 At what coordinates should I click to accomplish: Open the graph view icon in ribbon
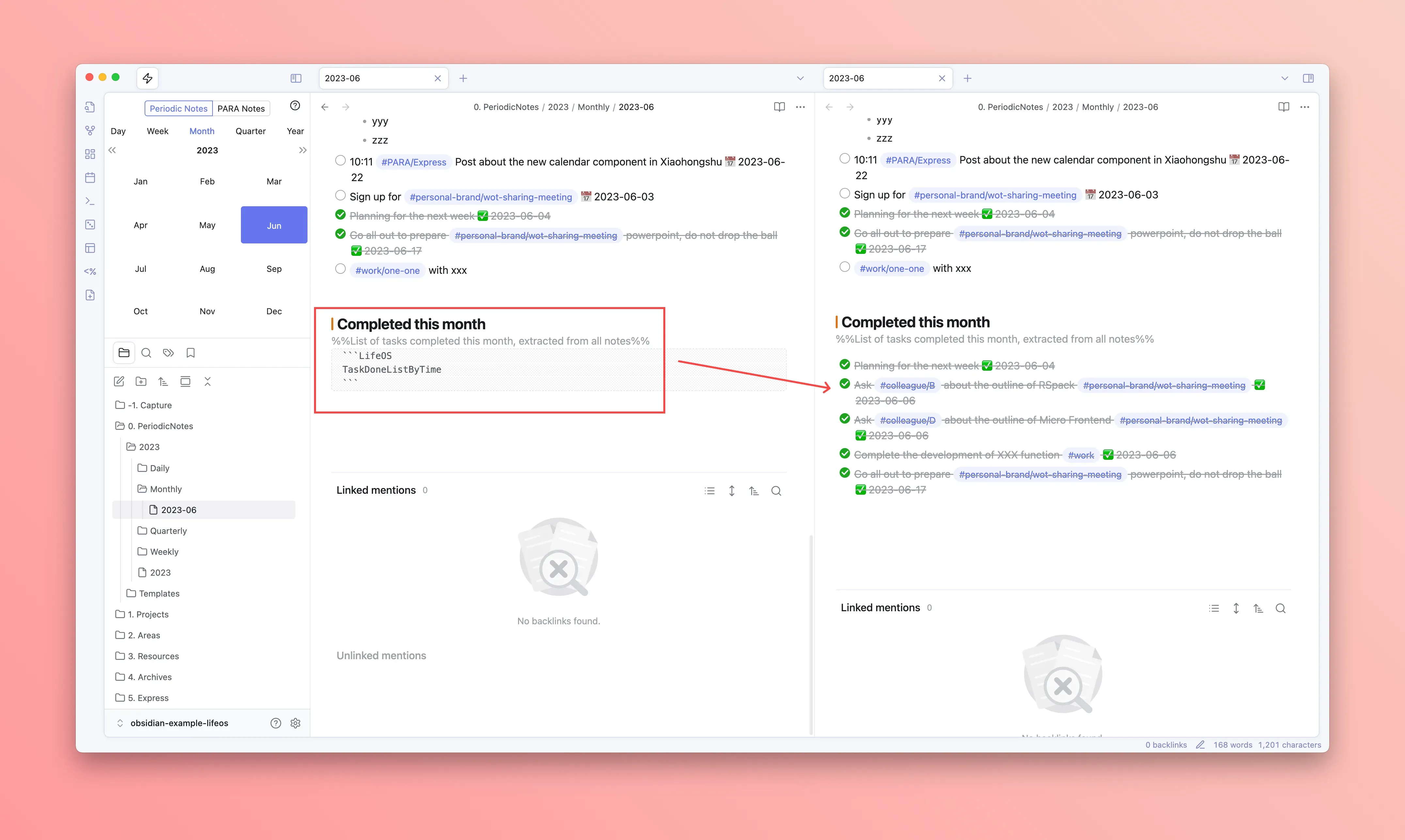pyautogui.click(x=90, y=131)
